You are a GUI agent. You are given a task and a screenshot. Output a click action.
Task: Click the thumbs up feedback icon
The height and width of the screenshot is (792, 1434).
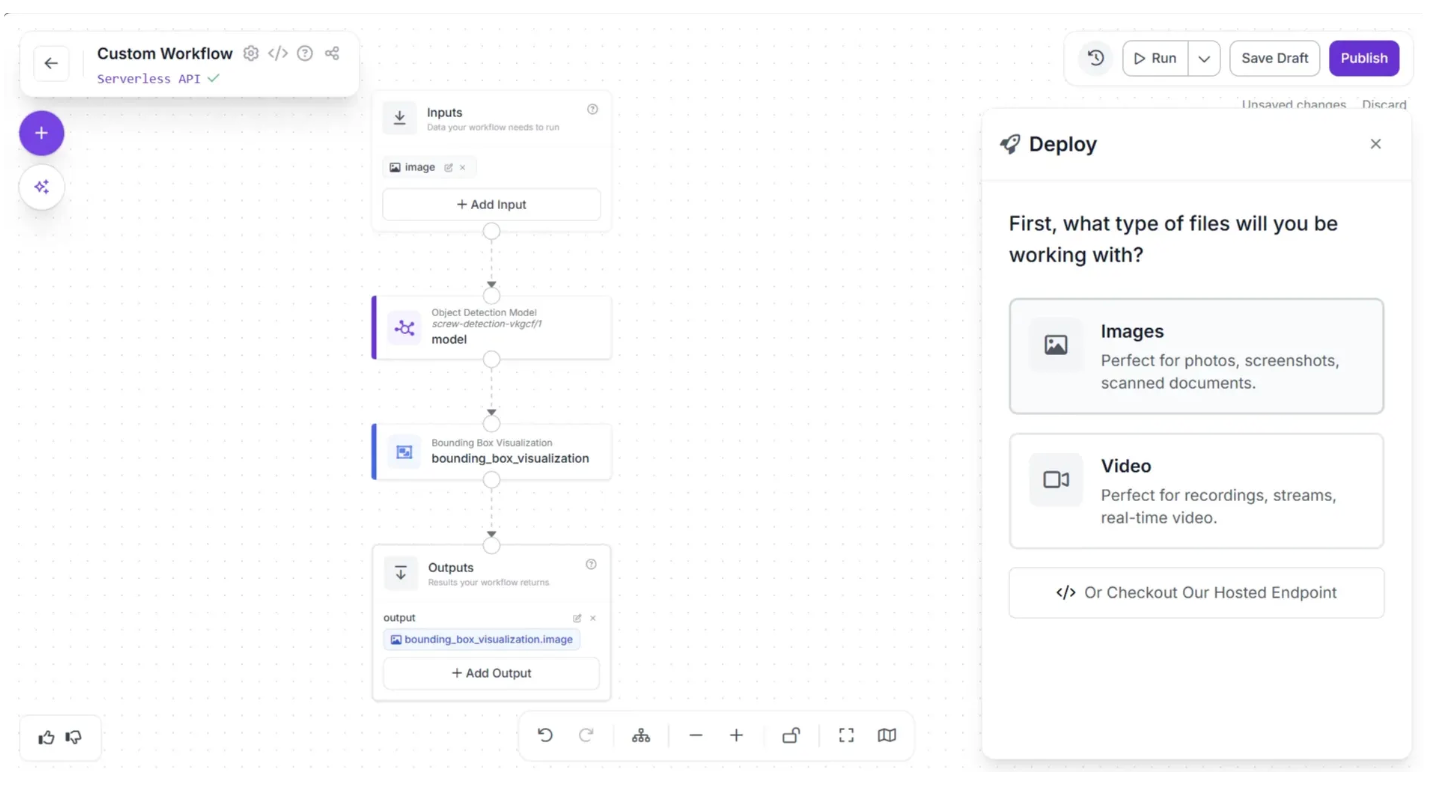46,738
